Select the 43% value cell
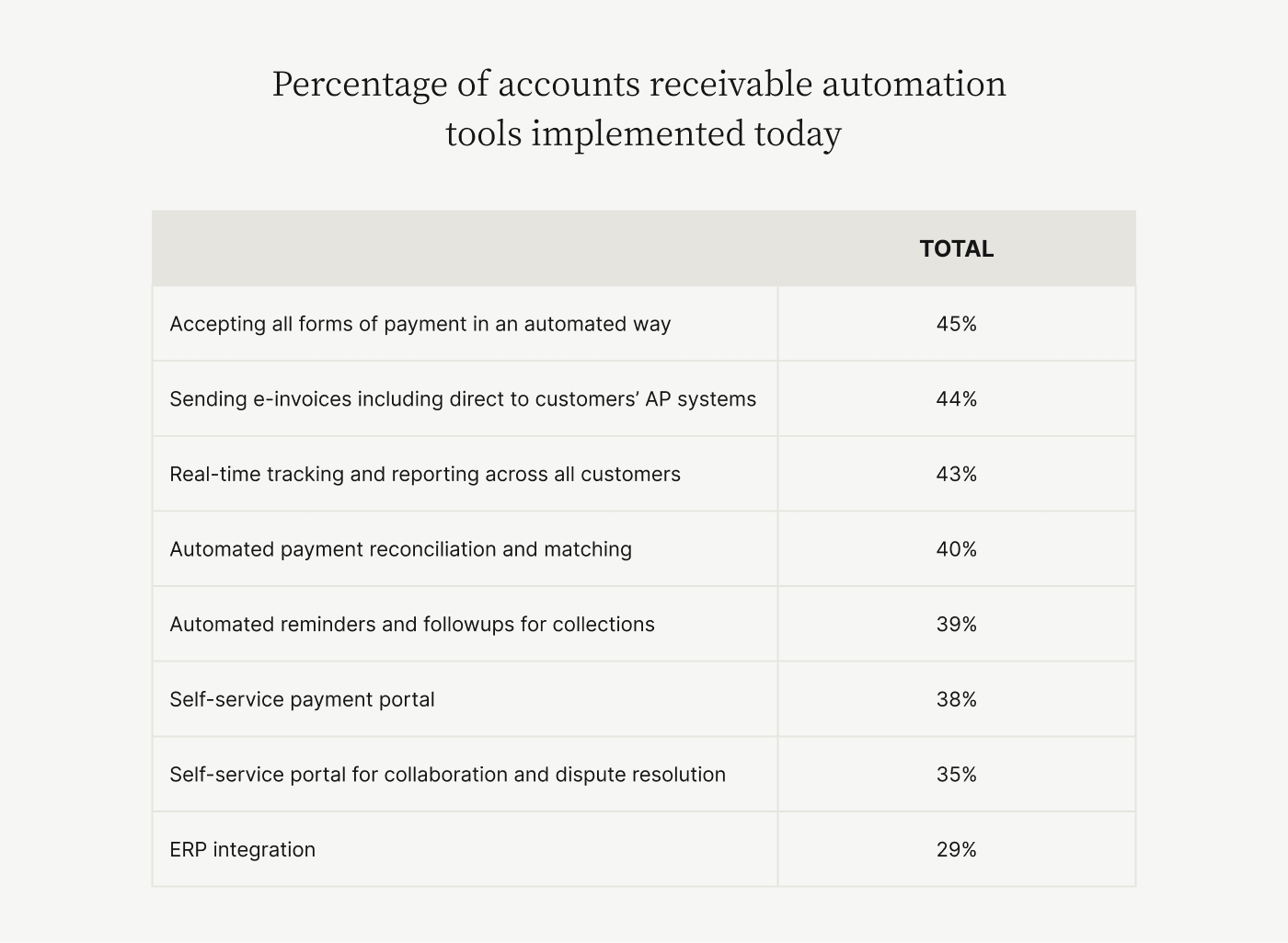 (x=956, y=475)
